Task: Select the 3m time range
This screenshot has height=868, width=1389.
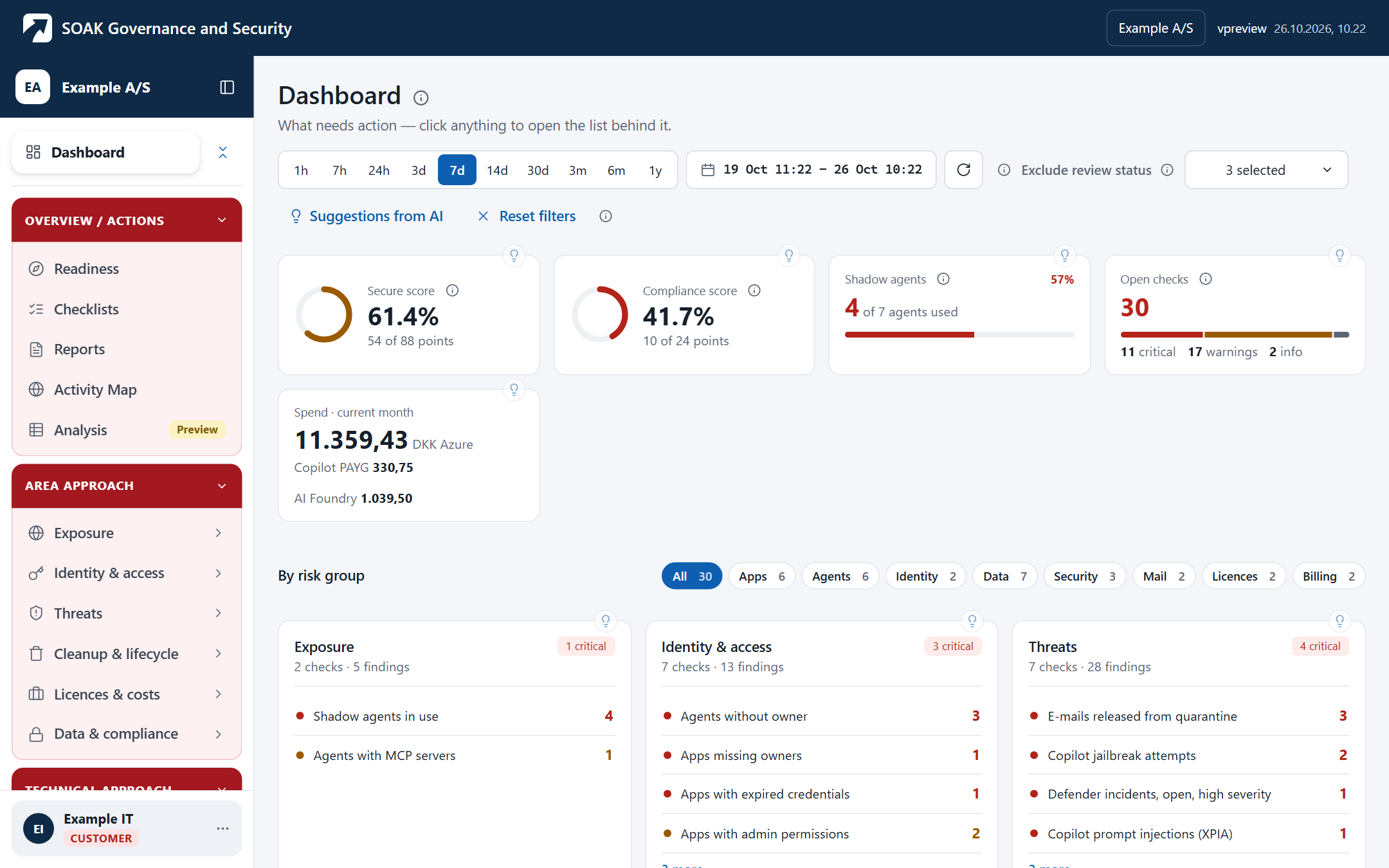Action: (577, 170)
